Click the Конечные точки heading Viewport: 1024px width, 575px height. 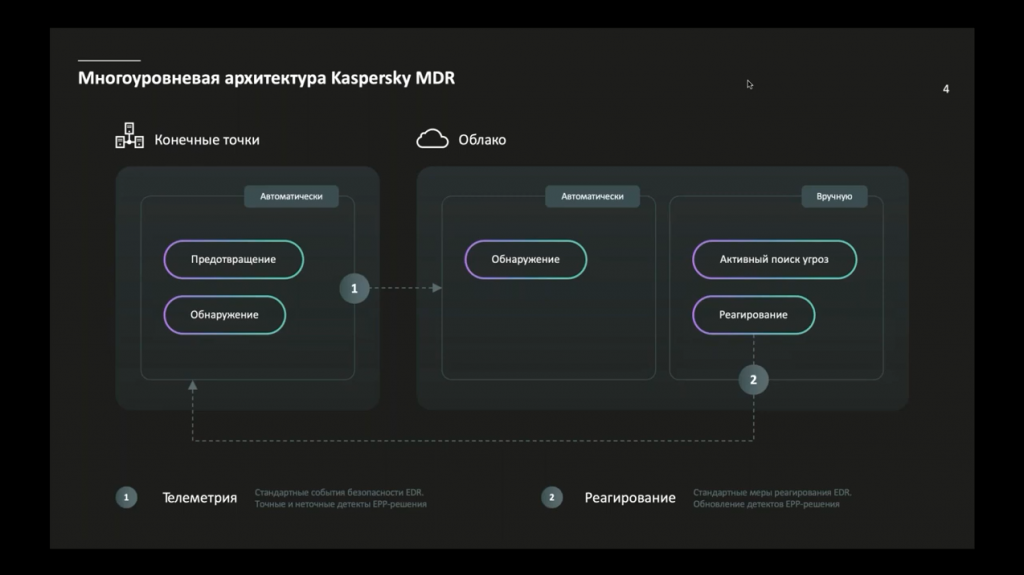(x=207, y=140)
